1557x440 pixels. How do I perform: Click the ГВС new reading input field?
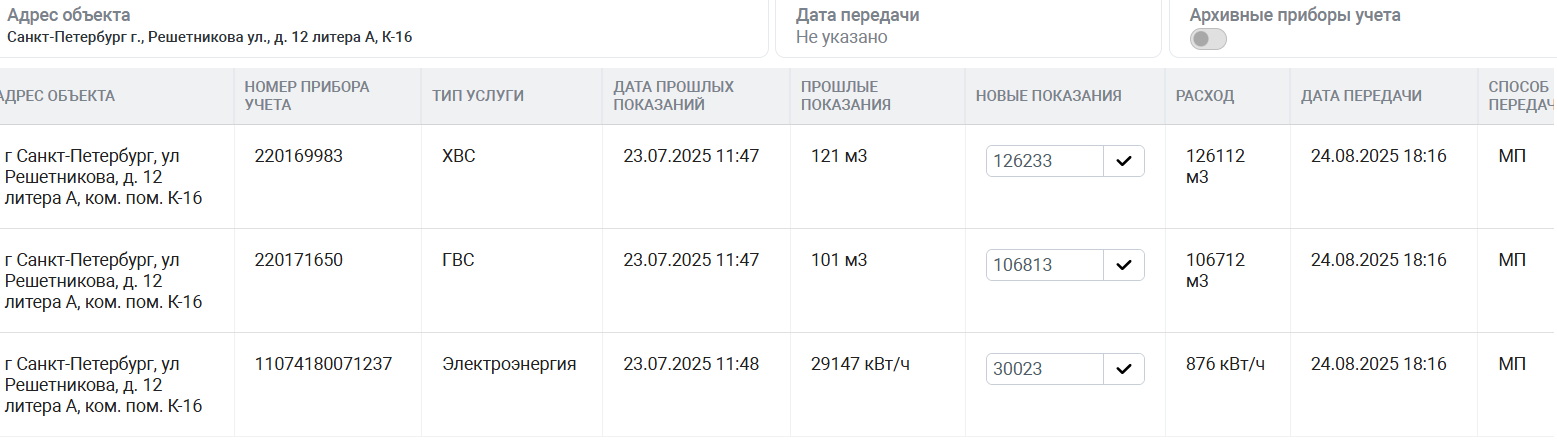tap(1045, 265)
